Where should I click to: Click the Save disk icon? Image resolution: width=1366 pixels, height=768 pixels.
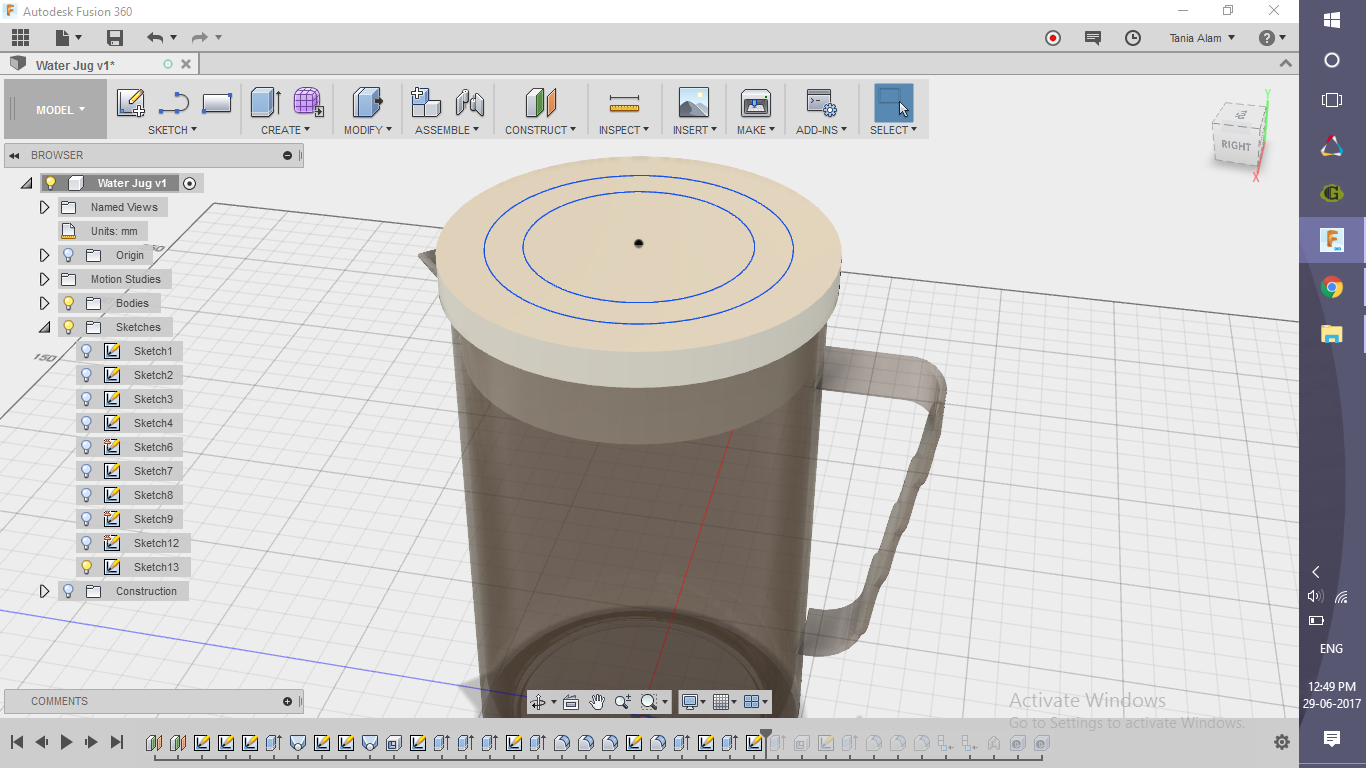click(115, 38)
